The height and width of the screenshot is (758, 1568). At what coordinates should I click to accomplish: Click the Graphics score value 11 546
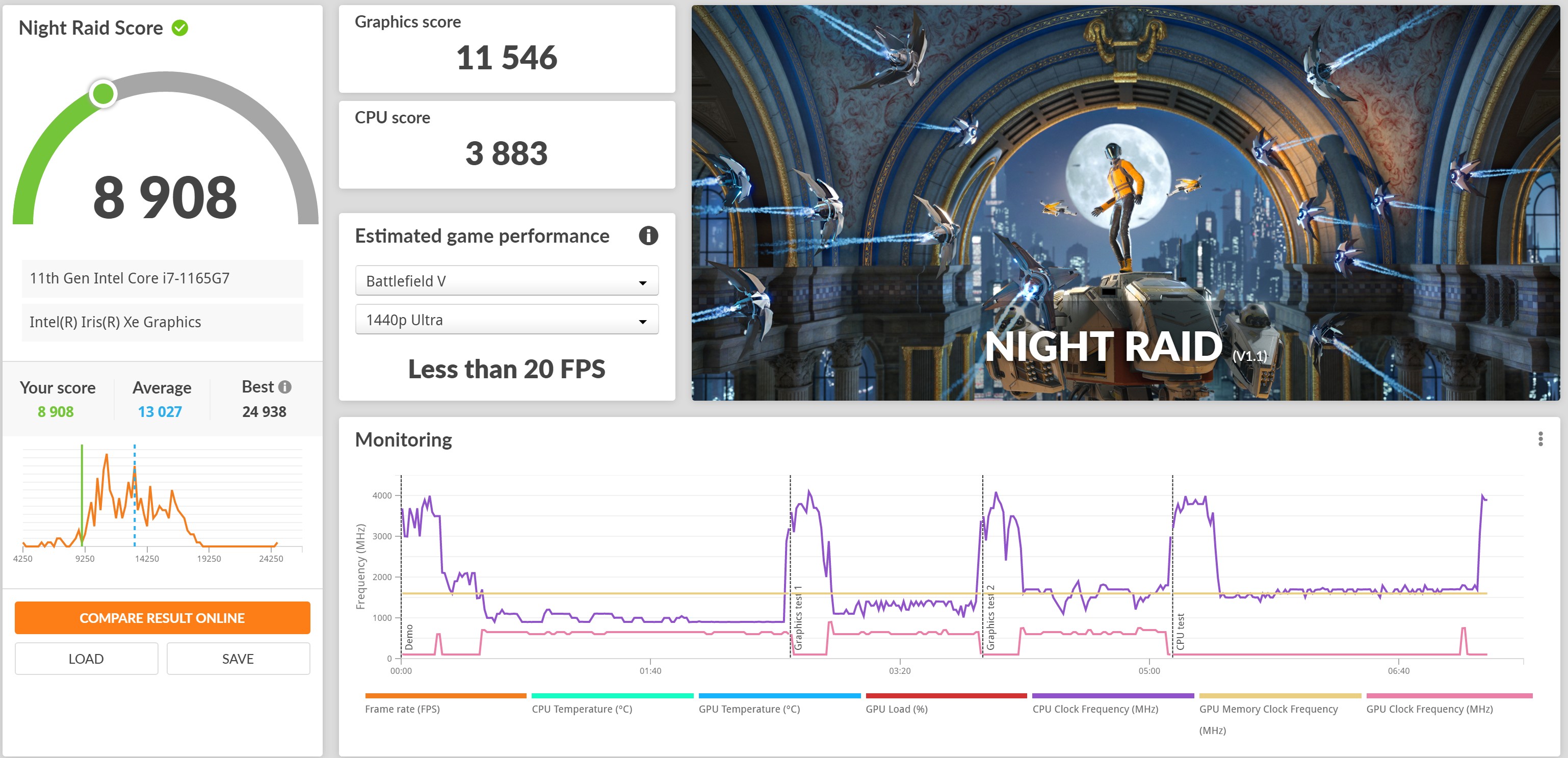point(506,58)
